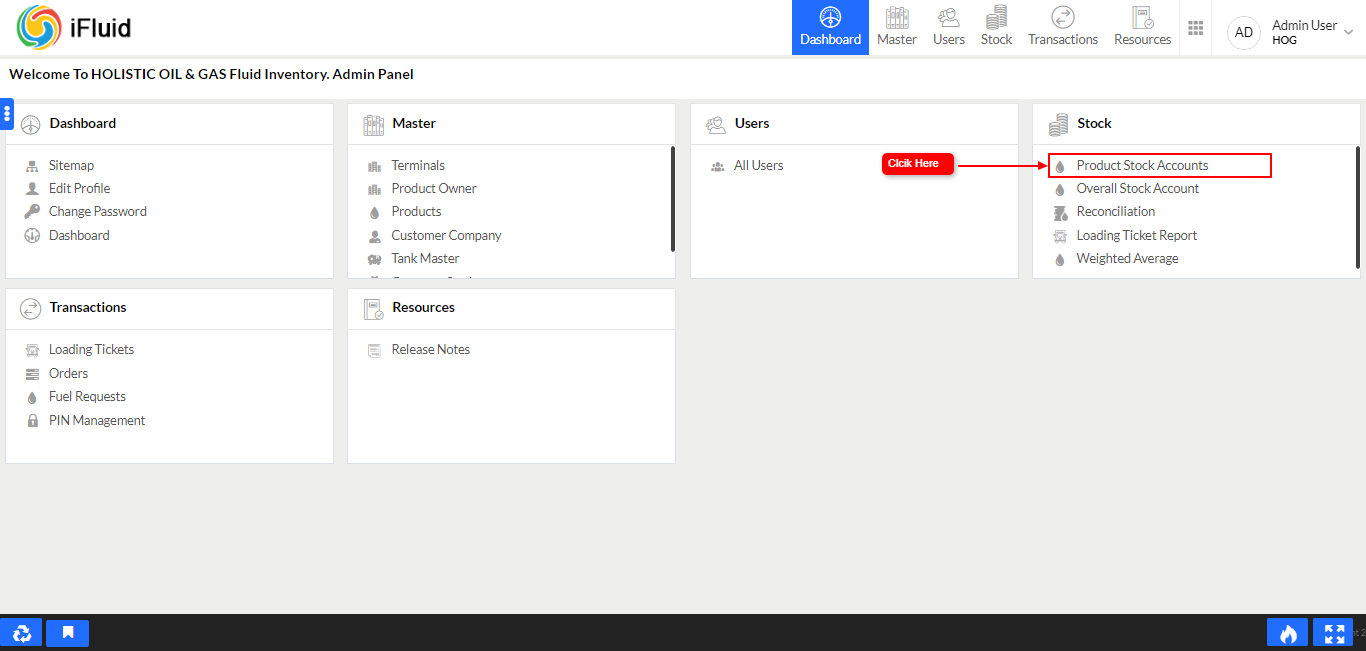The width and height of the screenshot is (1366, 651).
Task: Open All Users link
Action: click(x=759, y=165)
